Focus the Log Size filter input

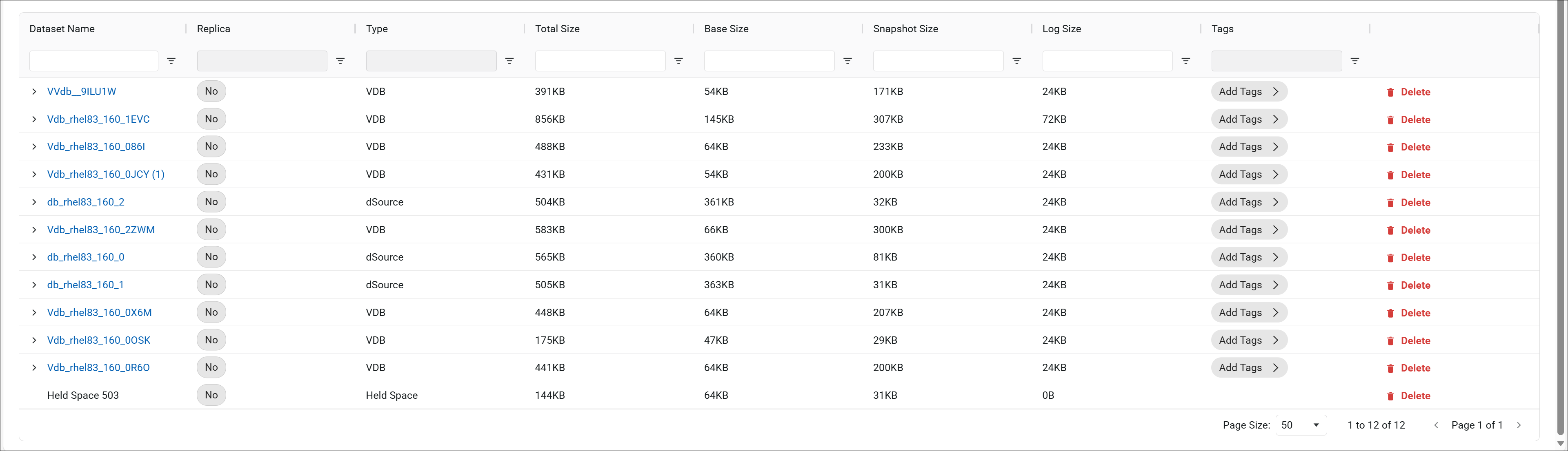pos(1107,61)
